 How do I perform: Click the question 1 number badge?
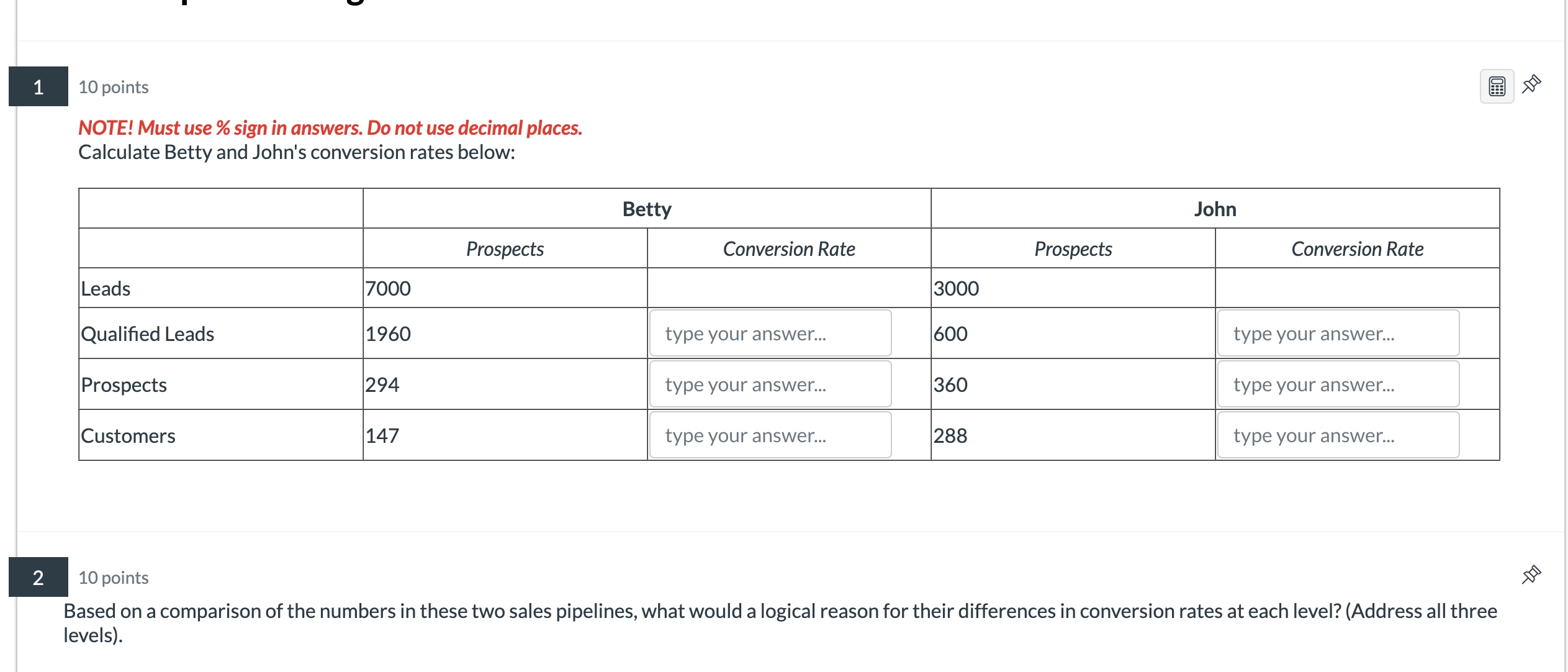pos(38,86)
